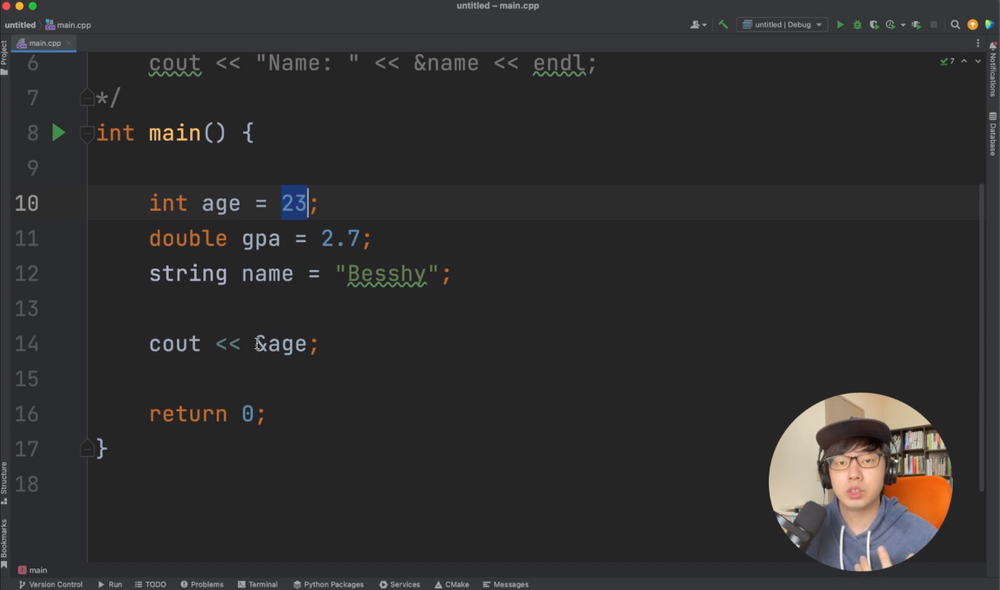
Task: Collapse the closing brace fold at line 17
Action: [87, 449]
